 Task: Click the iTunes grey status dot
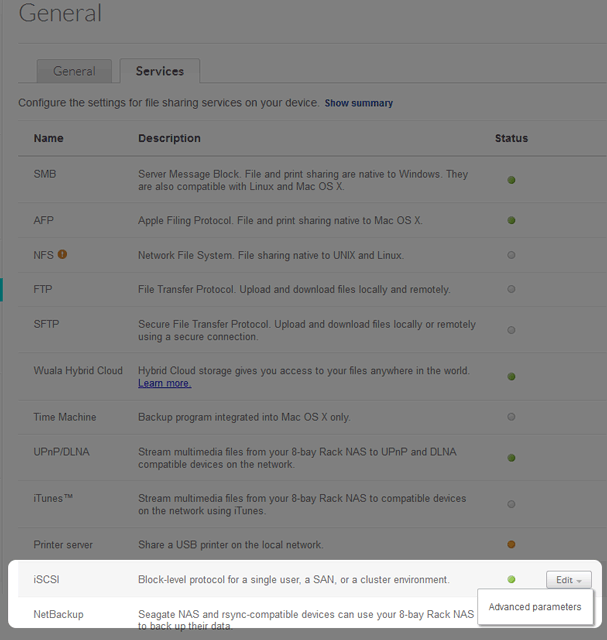coord(512,504)
